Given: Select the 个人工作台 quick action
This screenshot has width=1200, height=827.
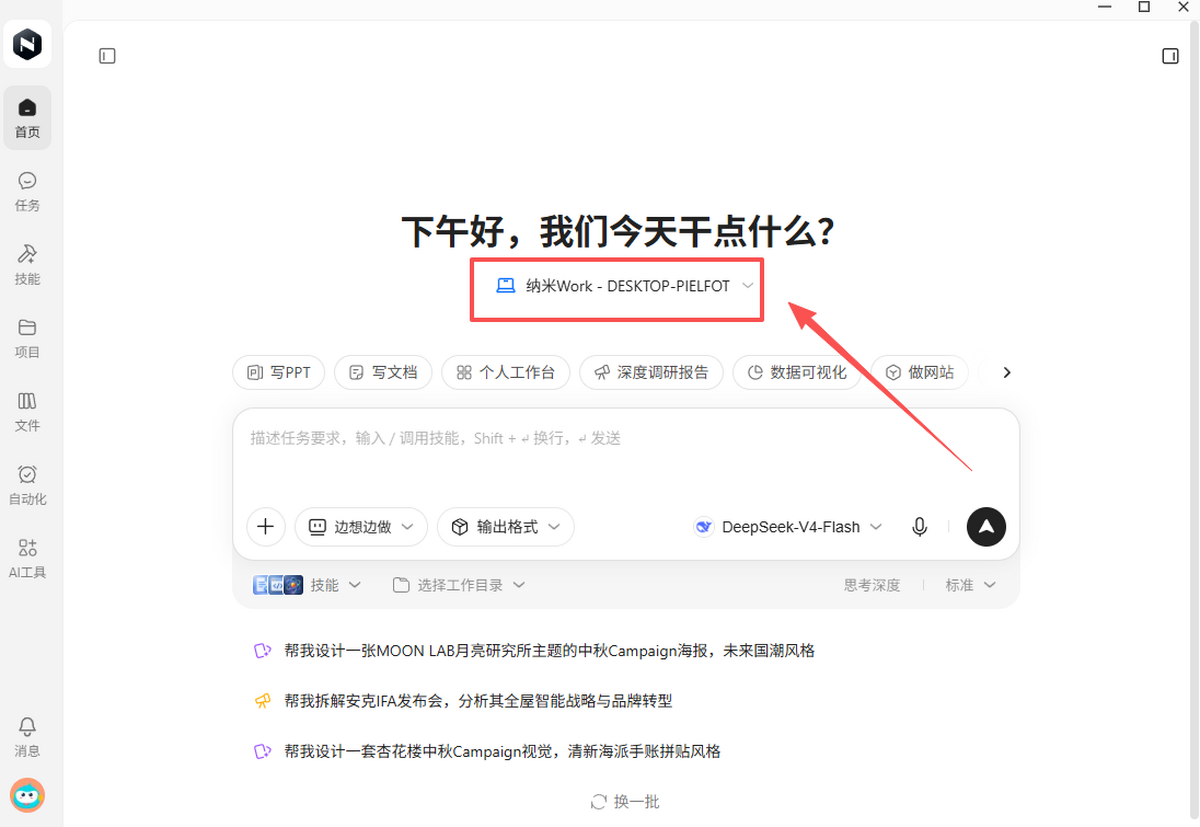Looking at the screenshot, I should (506, 372).
